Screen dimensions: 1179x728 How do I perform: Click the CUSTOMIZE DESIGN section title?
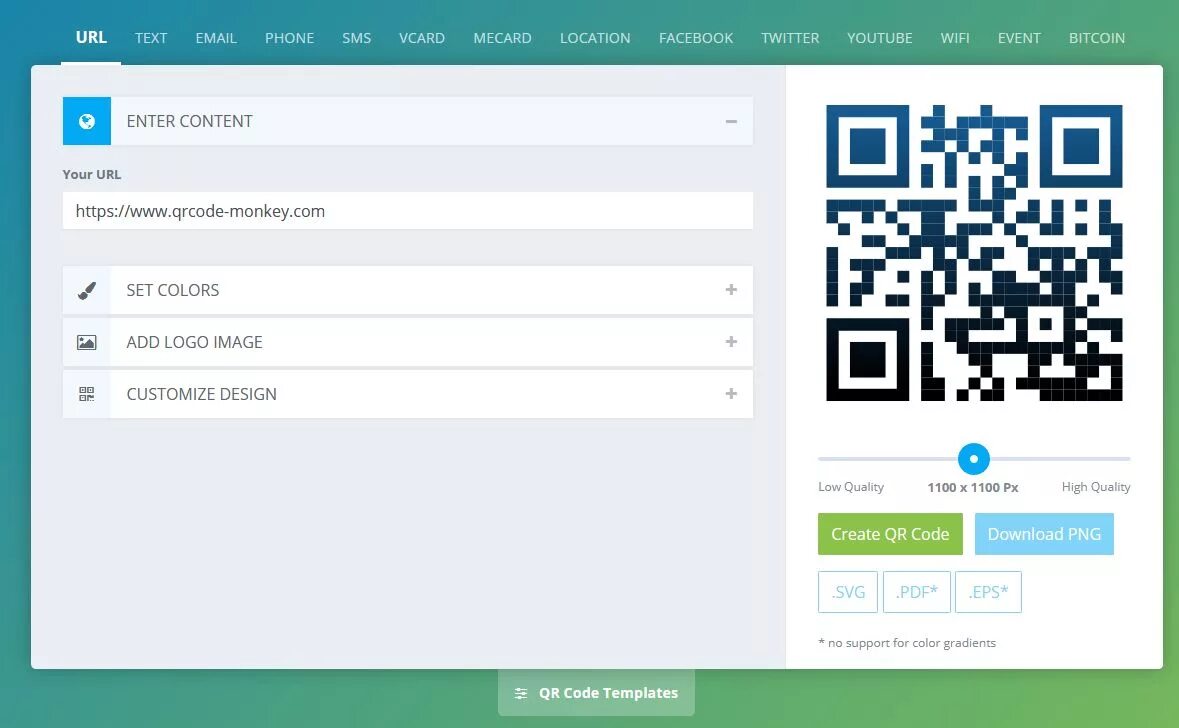202,394
